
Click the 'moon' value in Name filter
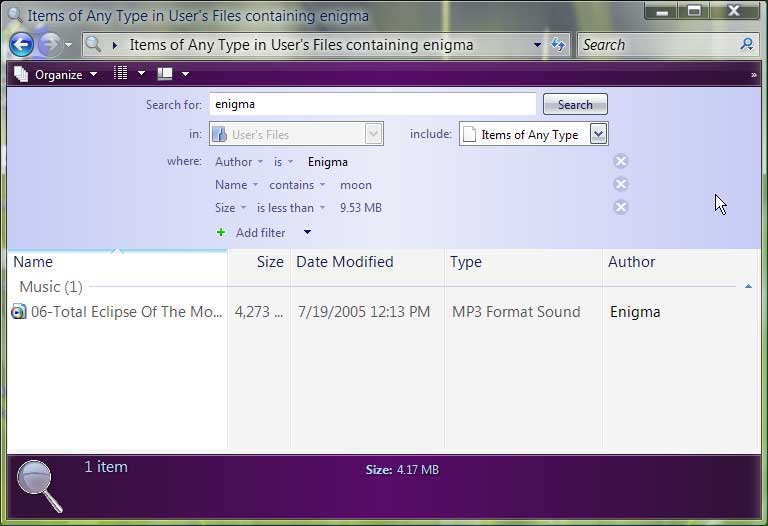click(x=356, y=185)
